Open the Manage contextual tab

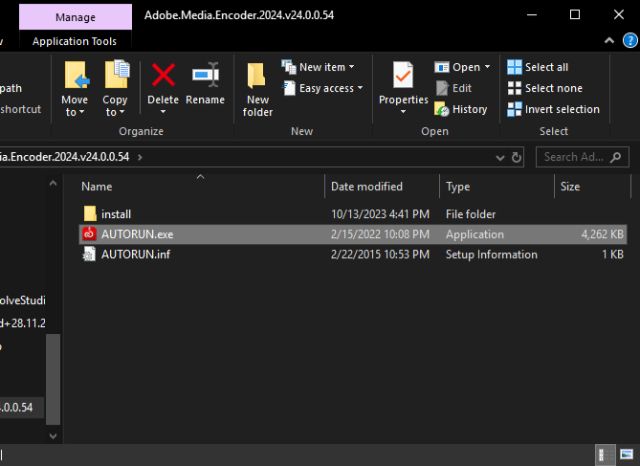pyautogui.click(x=76, y=17)
